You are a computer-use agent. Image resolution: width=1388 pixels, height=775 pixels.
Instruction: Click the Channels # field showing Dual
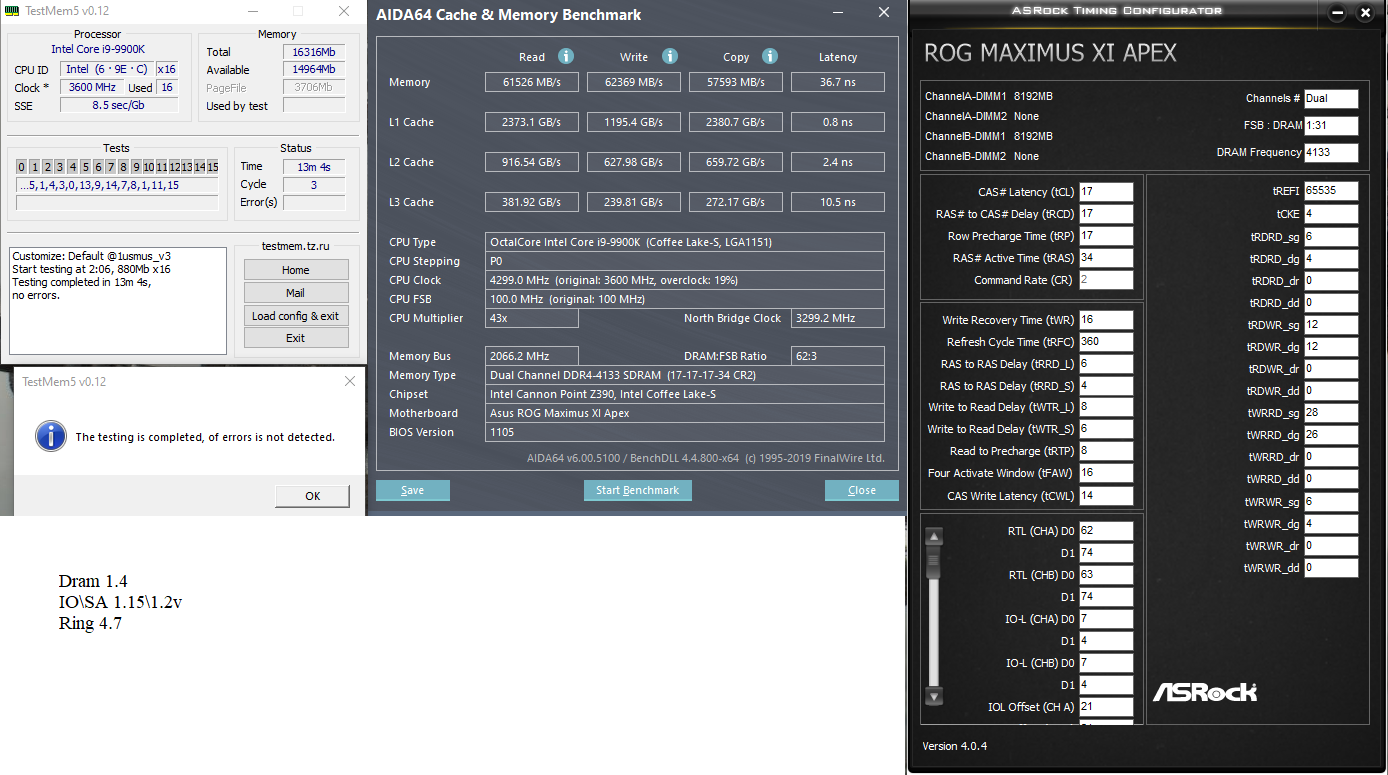pos(1331,99)
